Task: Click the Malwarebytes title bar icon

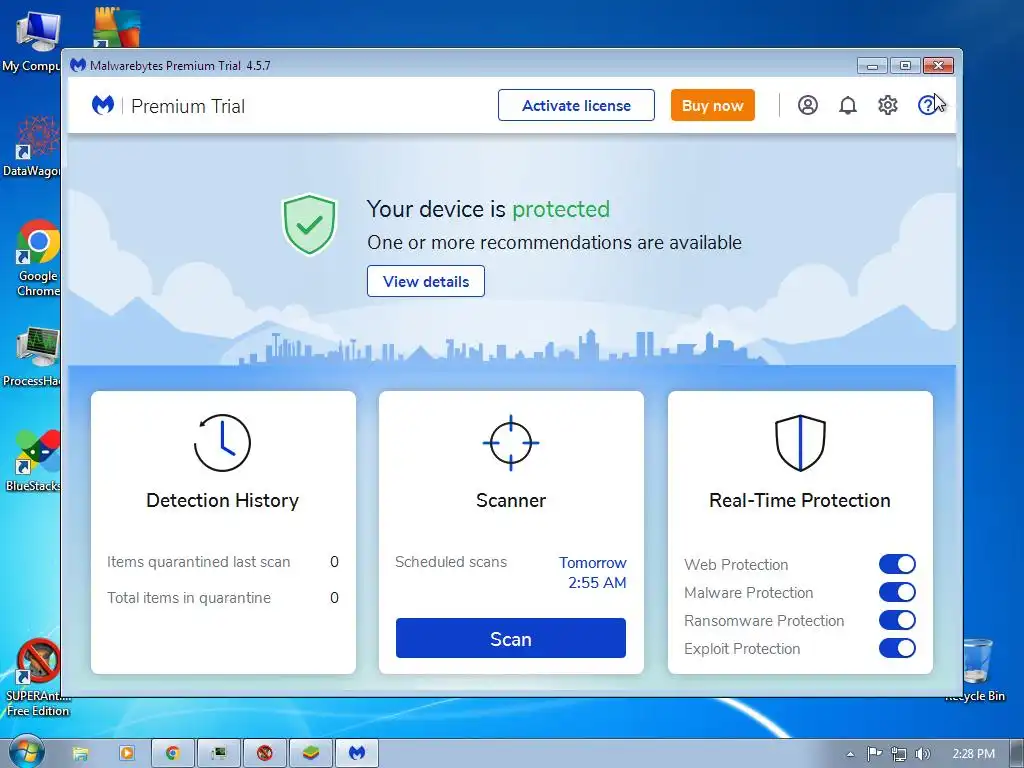Action: coord(78,65)
